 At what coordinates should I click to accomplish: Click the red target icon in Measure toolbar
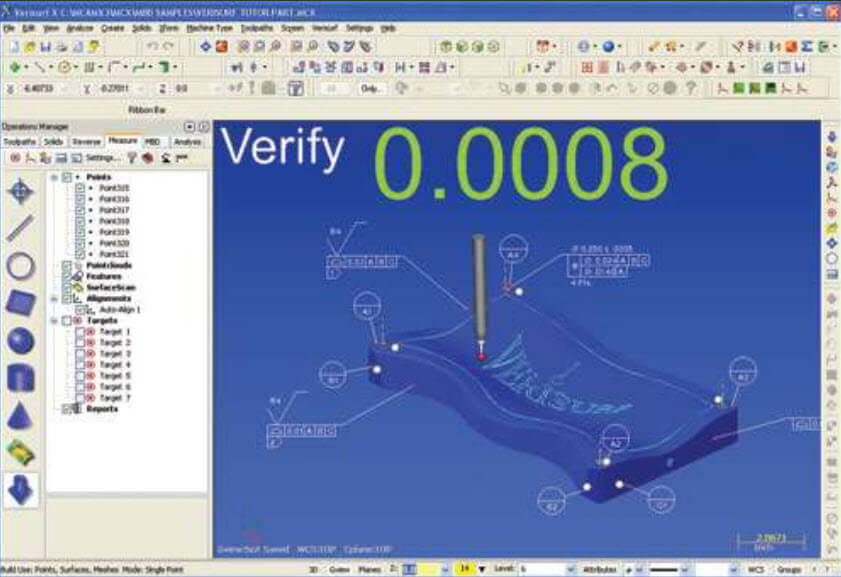[x=16, y=158]
